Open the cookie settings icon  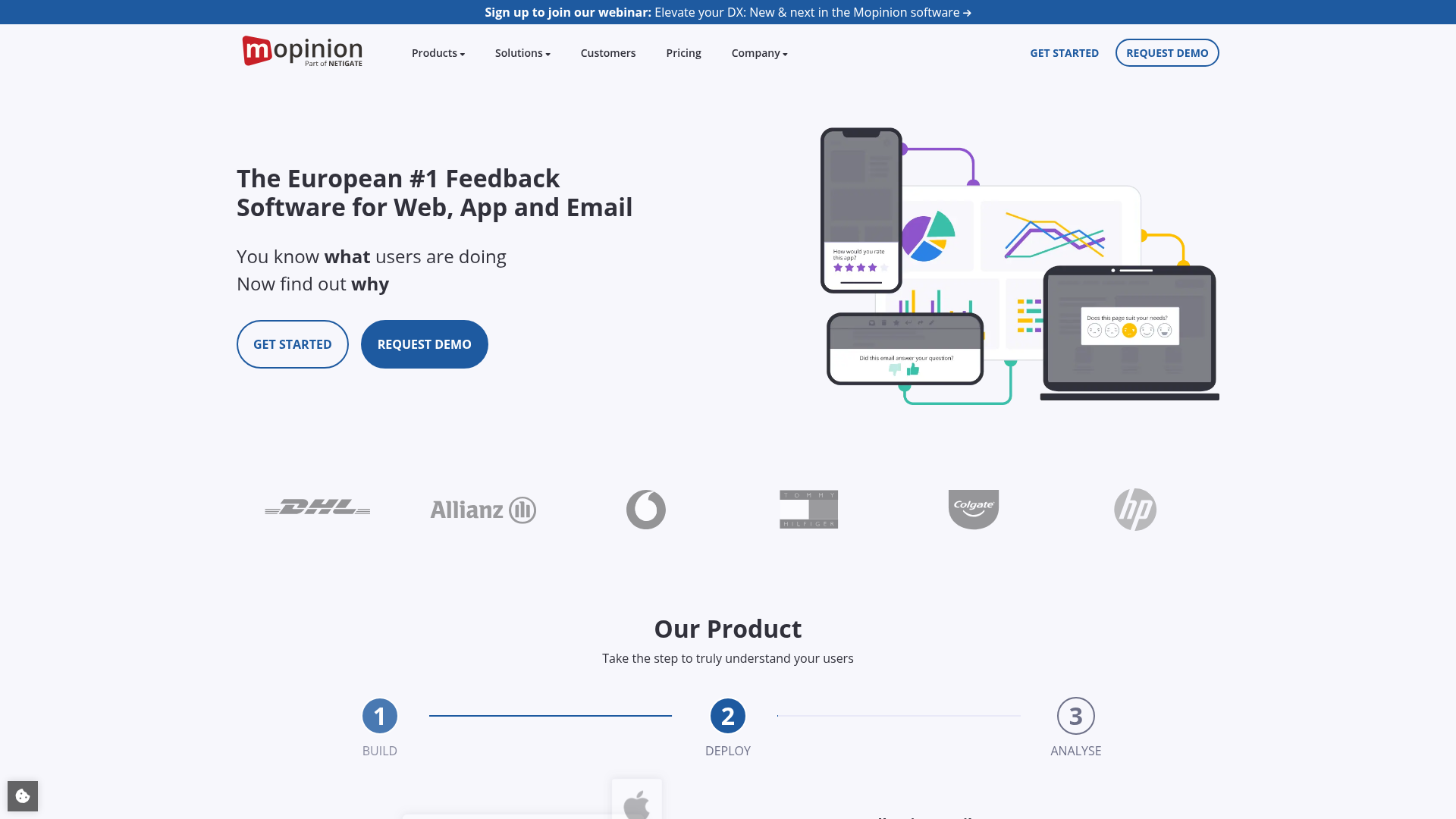(23, 795)
